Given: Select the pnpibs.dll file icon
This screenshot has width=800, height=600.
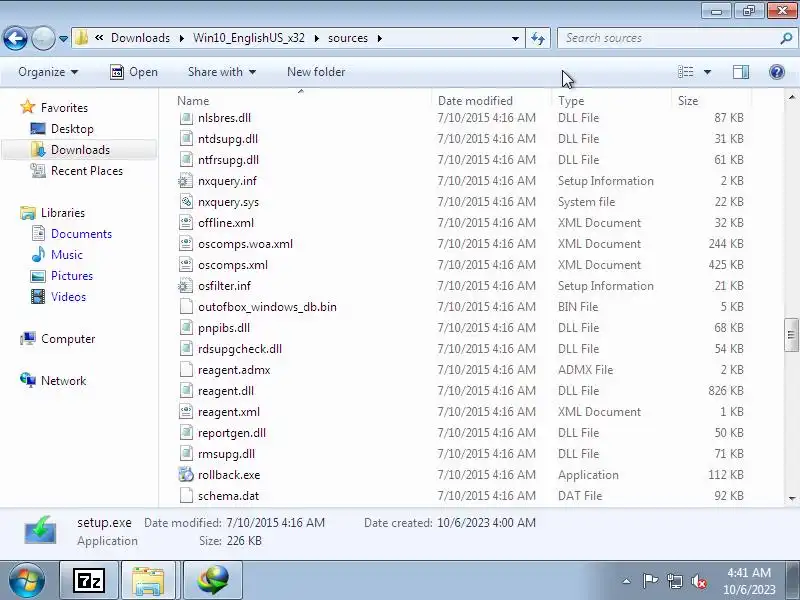Looking at the screenshot, I should pyautogui.click(x=186, y=328).
